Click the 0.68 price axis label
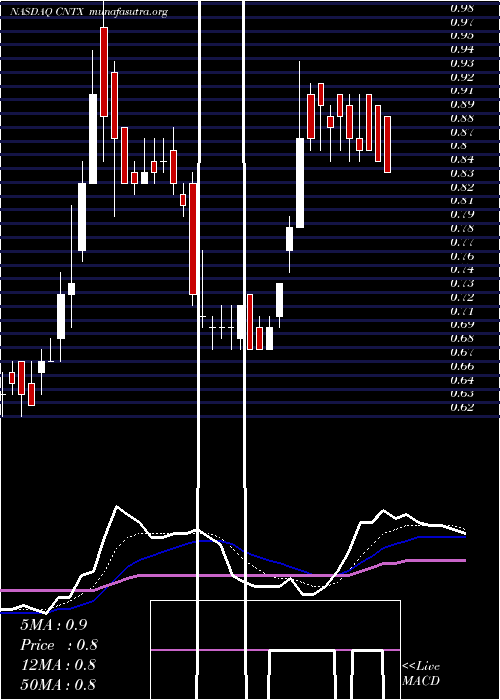This screenshot has width=500, height=700. click(x=462, y=338)
